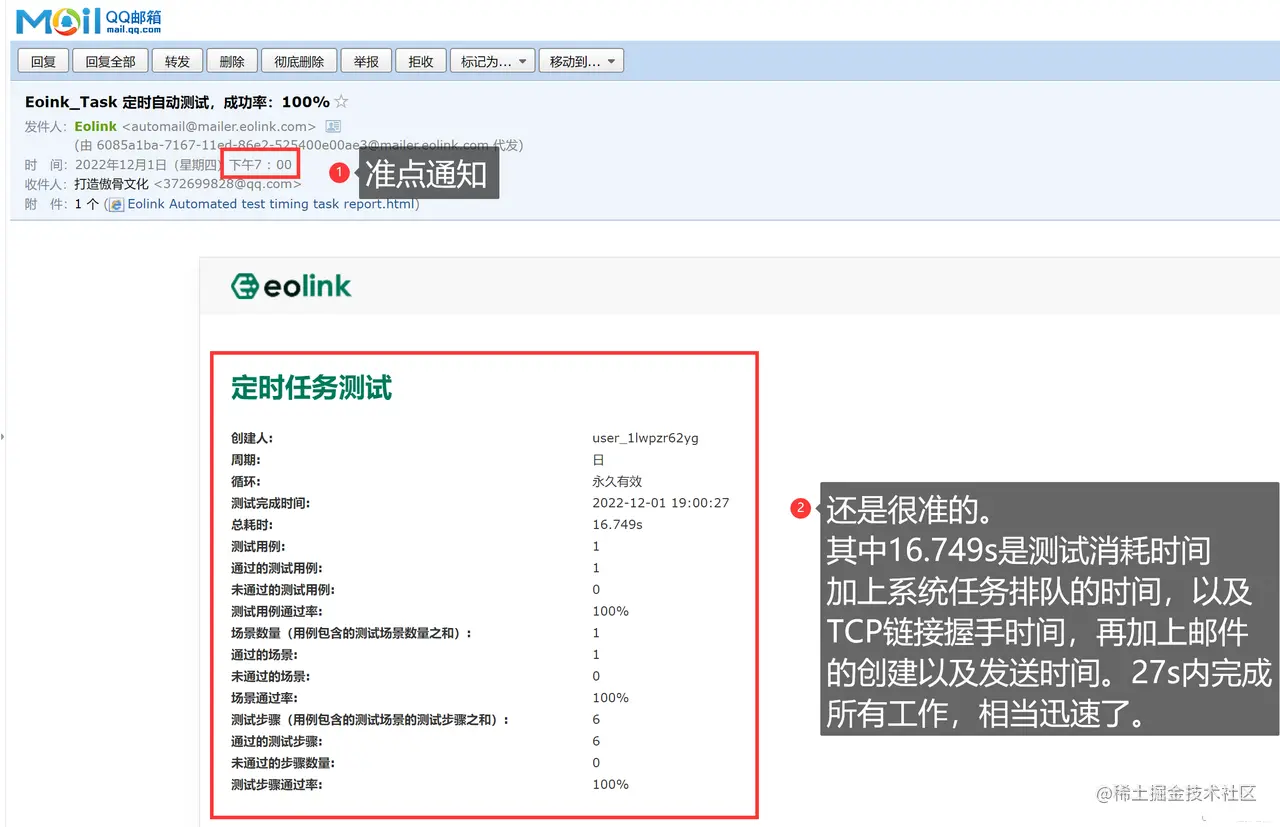Star this email with the star icon
Screen dimensions: 1280x827
341,102
